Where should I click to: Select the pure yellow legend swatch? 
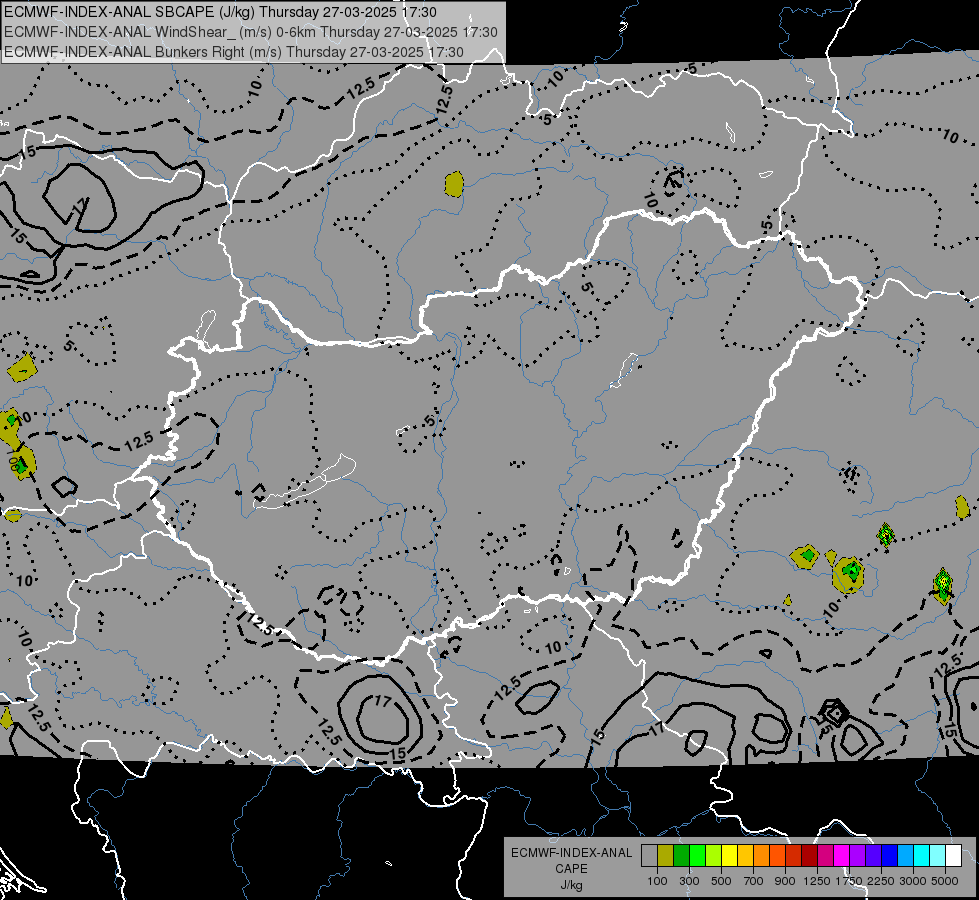pyautogui.click(x=729, y=856)
